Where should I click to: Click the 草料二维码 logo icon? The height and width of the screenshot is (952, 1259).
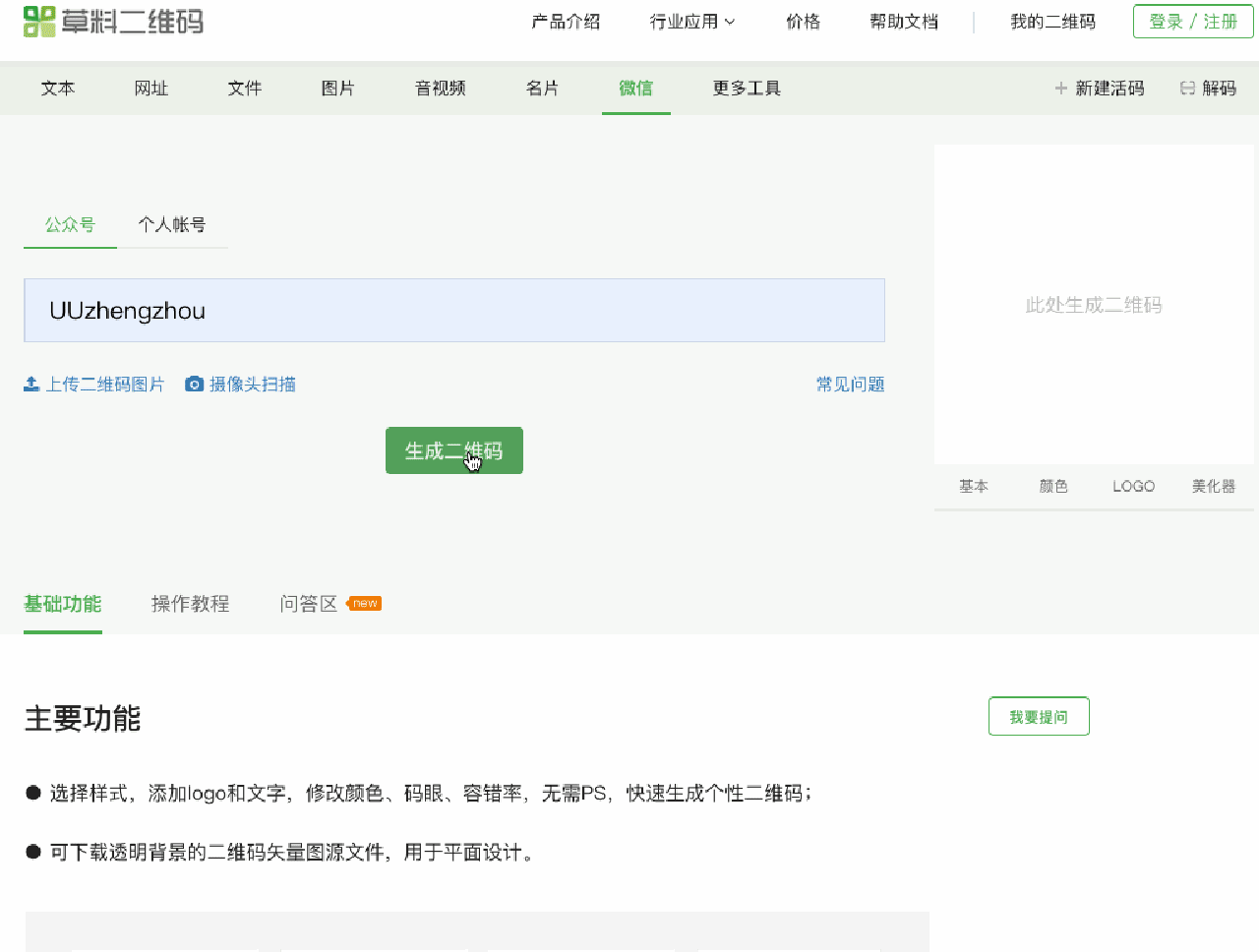(39, 22)
